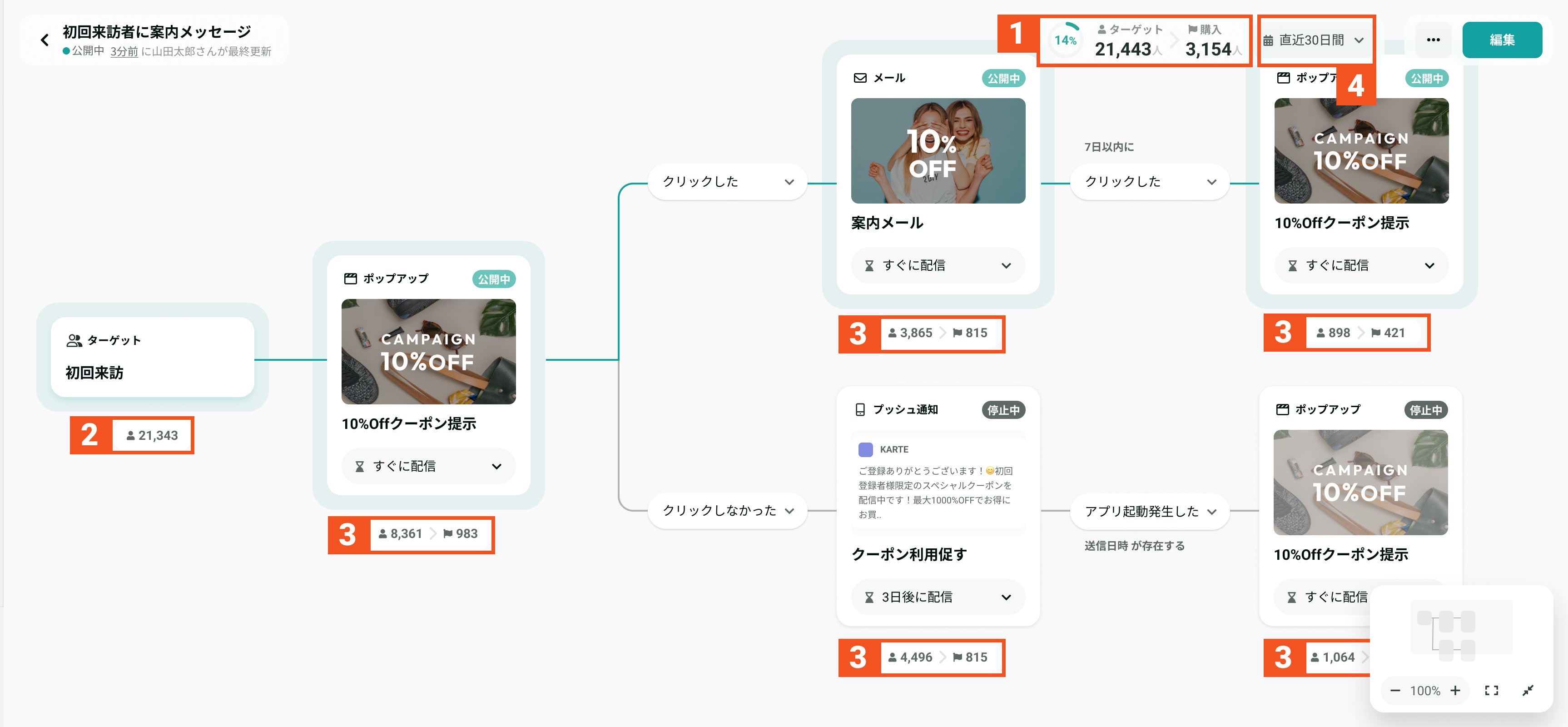Click the 編集 button
The height and width of the screenshot is (727, 1568).
(1502, 40)
